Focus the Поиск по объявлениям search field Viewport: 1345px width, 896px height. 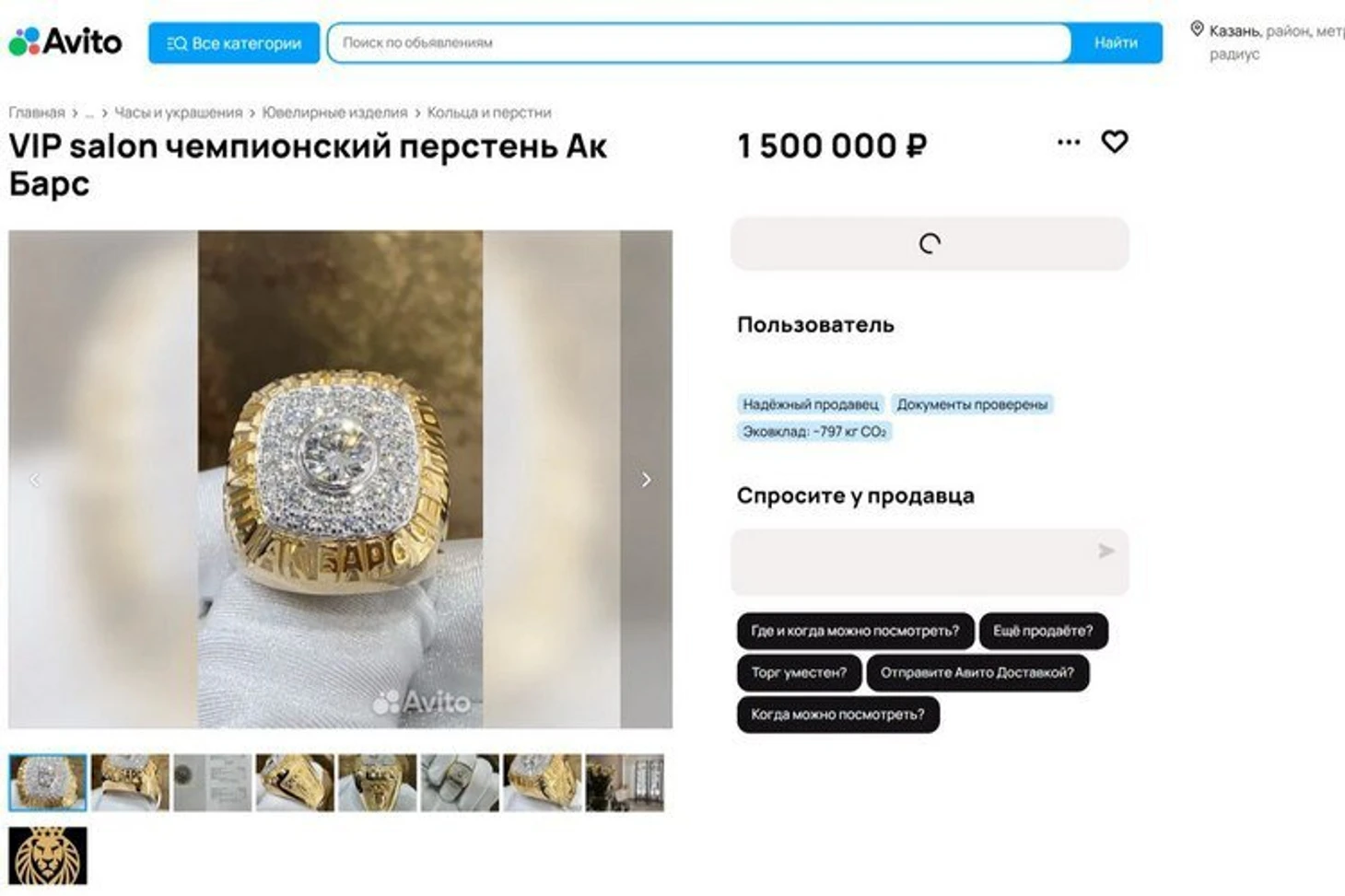[699, 42]
